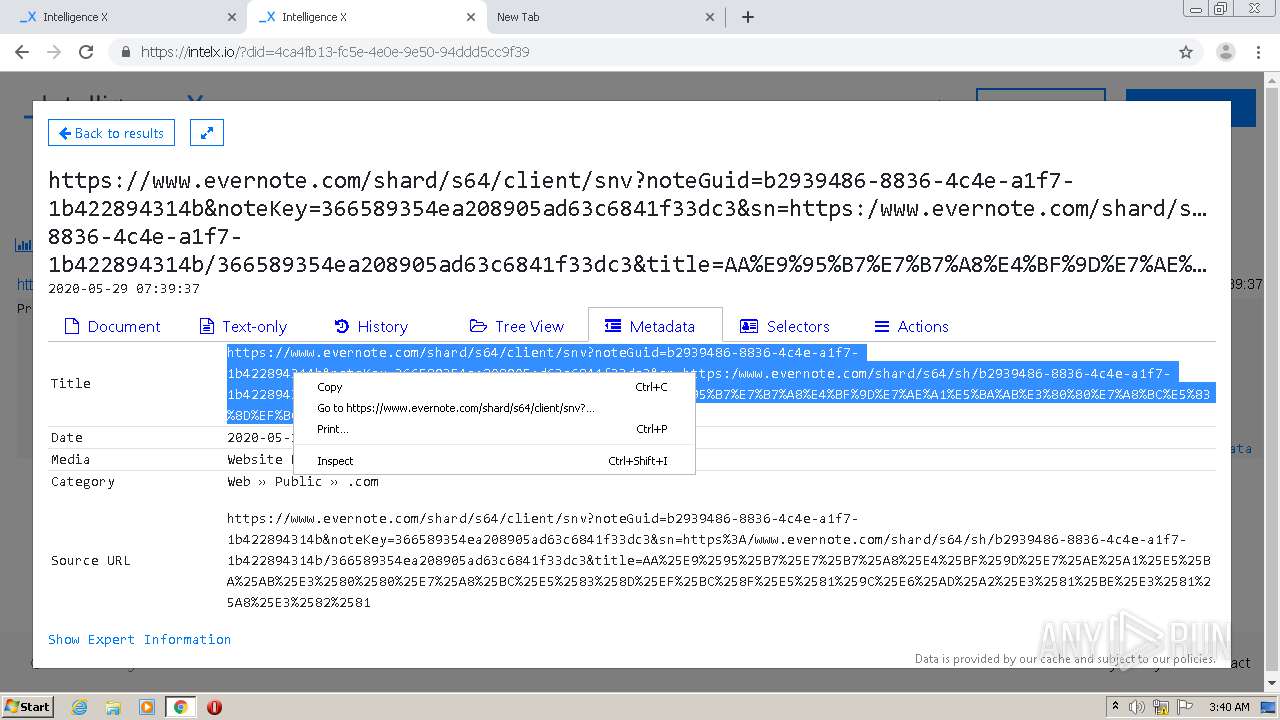1280x720 pixels.
Task: Bookmark page with the star icon
Action: 1186,52
